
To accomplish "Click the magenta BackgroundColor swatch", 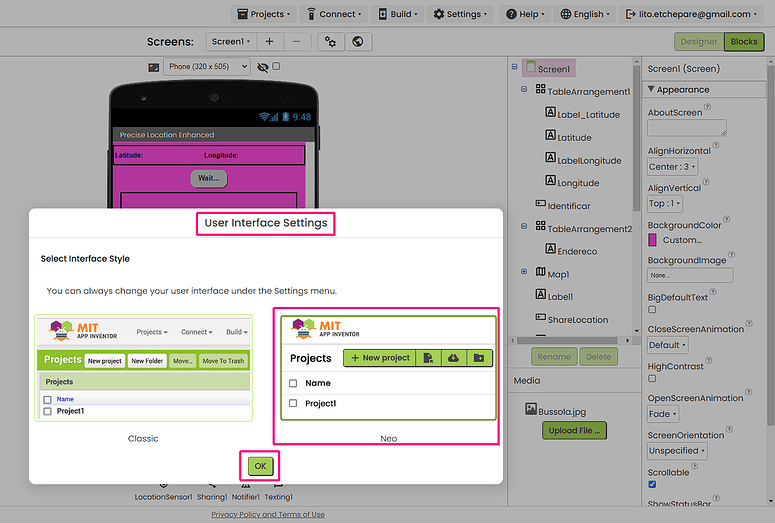I will [x=653, y=240].
